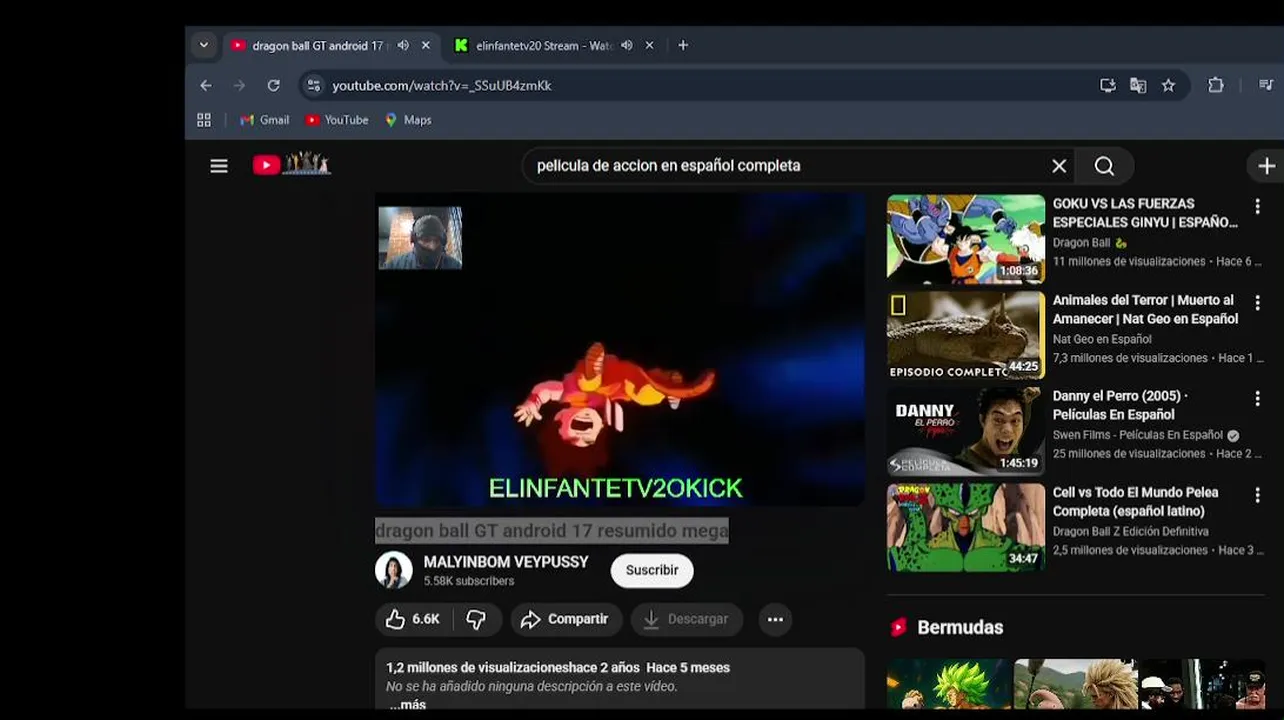Open the MALYINBOM VEYPUSSY channel avatar
Viewport: 1284px width, 720px height.
[394, 570]
